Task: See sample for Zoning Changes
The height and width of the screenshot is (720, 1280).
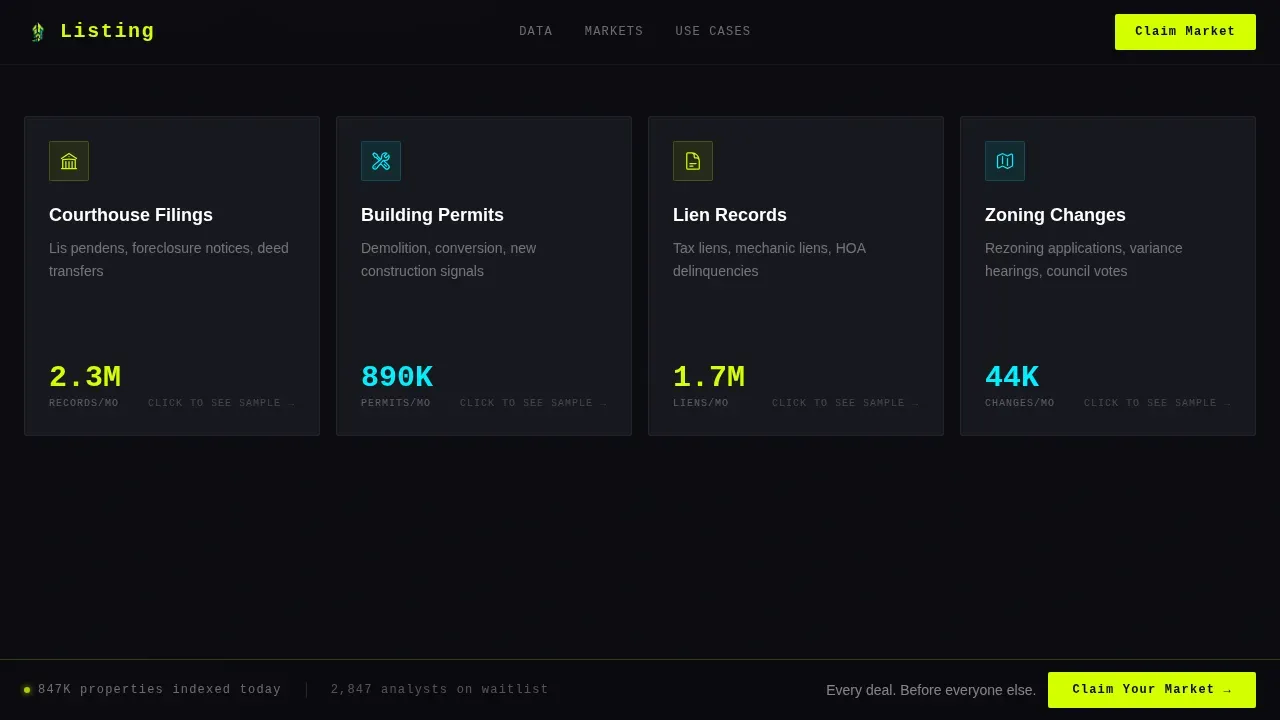Action: click(x=1158, y=404)
